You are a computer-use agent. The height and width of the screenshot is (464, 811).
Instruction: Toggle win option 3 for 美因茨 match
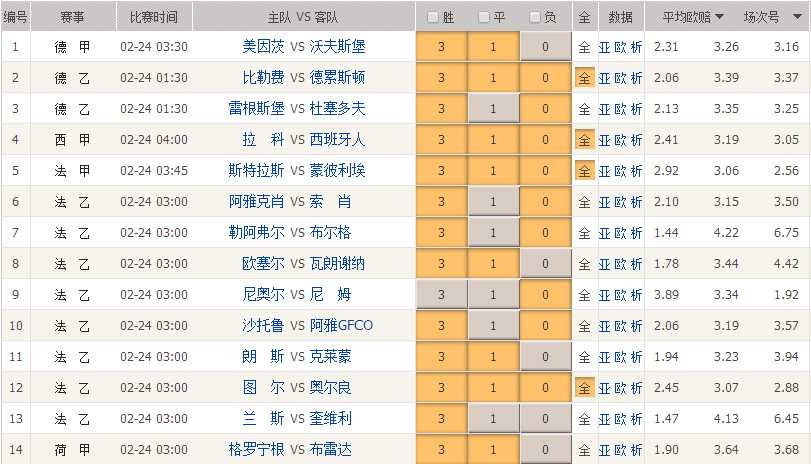click(441, 47)
